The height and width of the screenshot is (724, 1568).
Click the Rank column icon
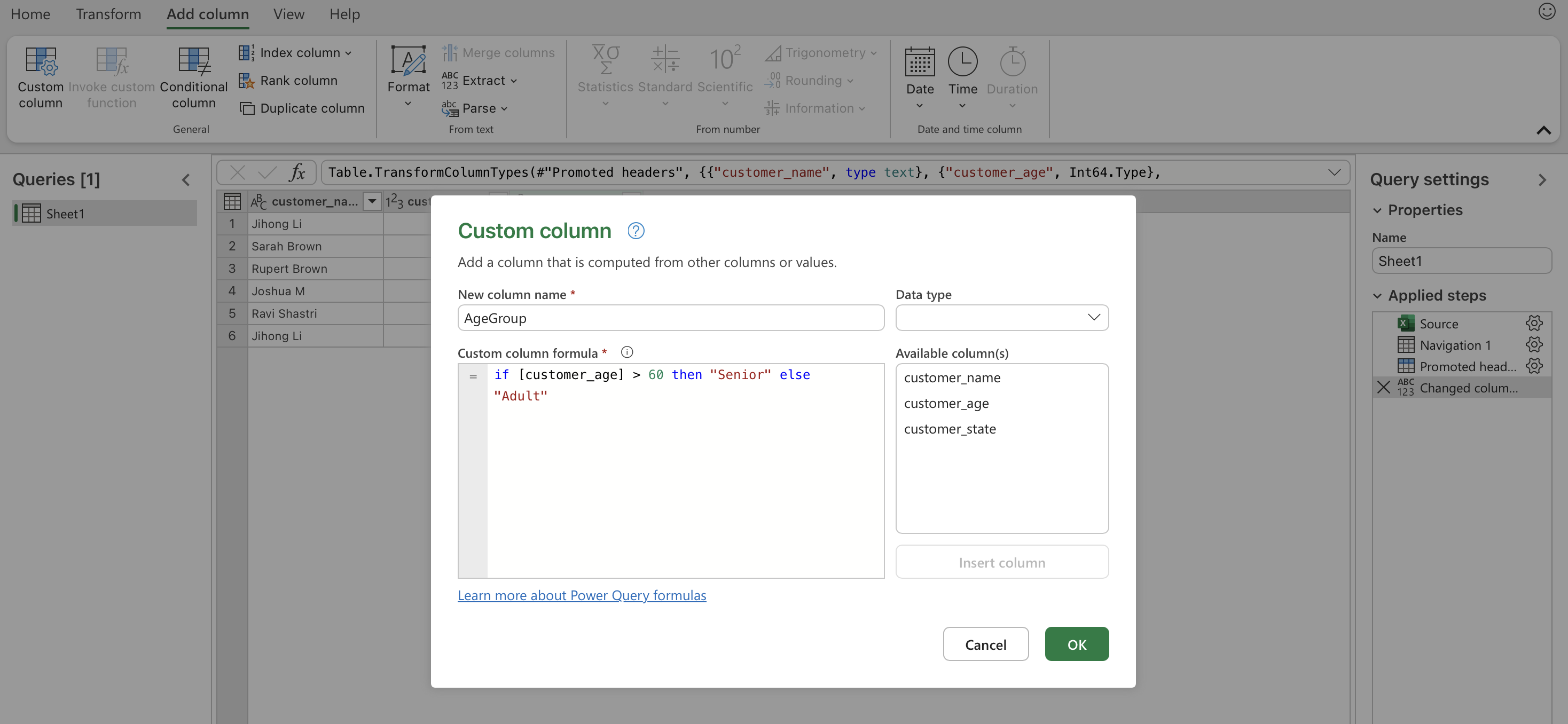click(247, 81)
